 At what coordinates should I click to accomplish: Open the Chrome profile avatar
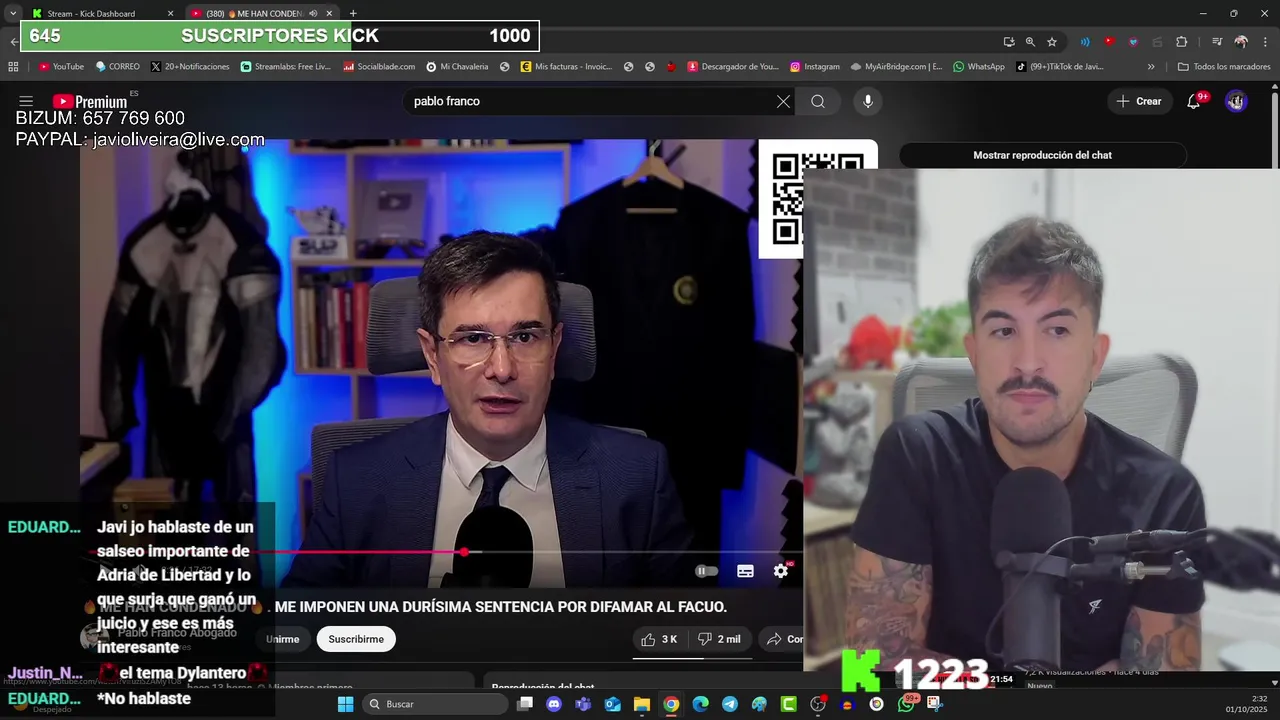pyautogui.click(x=1241, y=42)
